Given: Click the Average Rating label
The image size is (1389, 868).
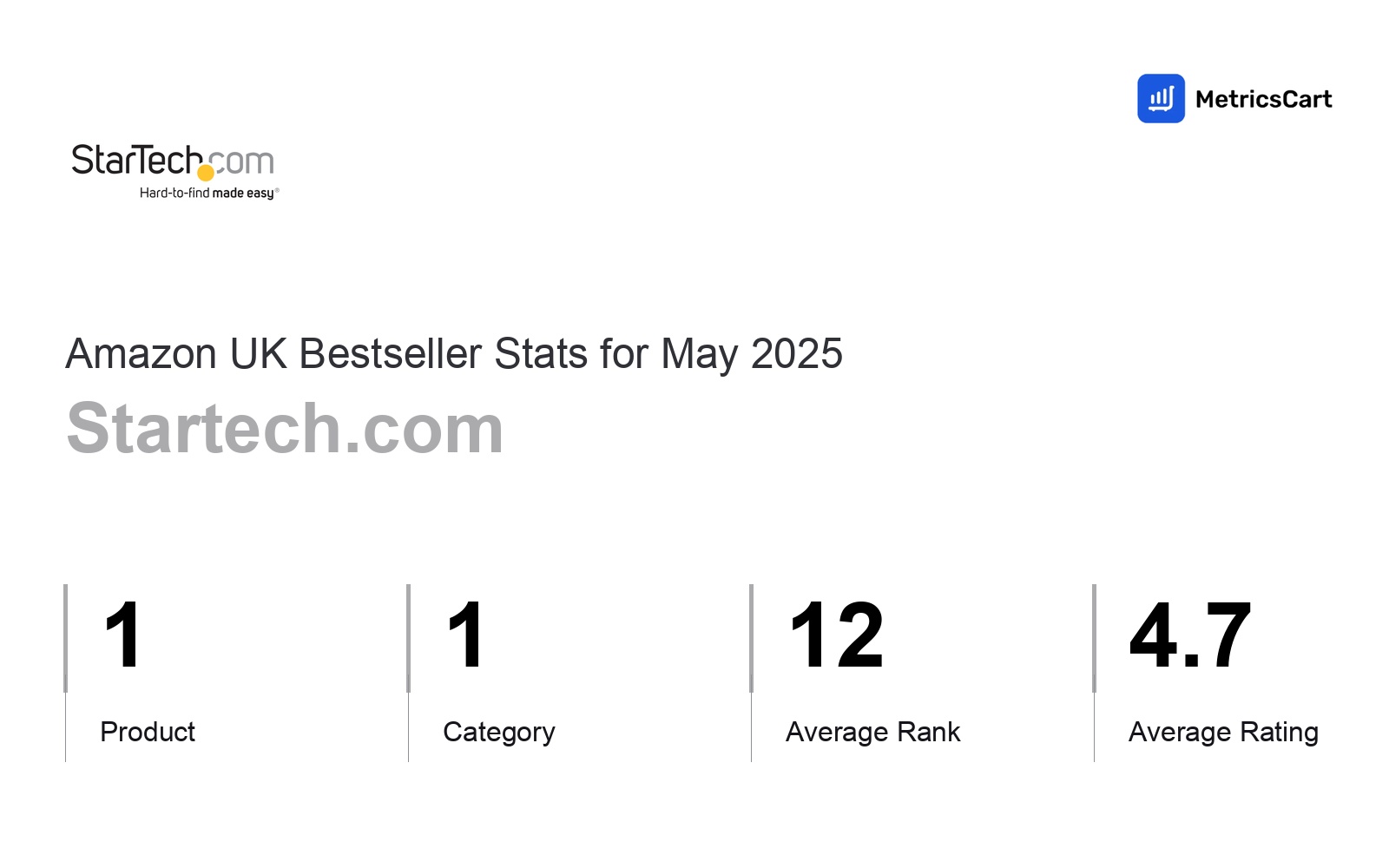Looking at the screenshot, I should [x=1223, y=733].
